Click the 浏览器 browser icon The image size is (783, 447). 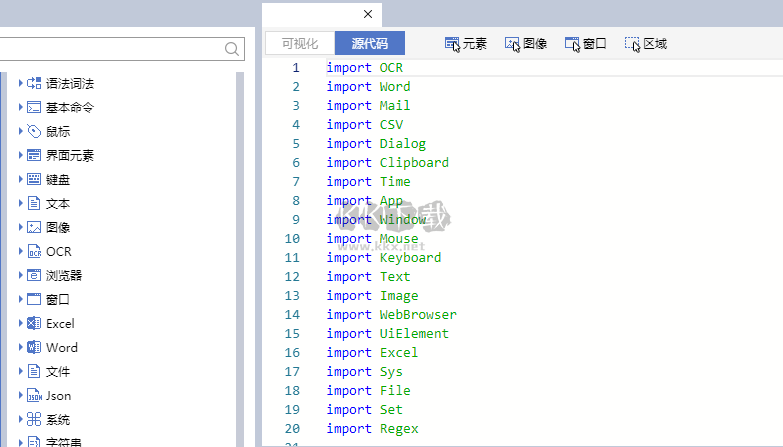pyautogui.click(x=34, y=275)
